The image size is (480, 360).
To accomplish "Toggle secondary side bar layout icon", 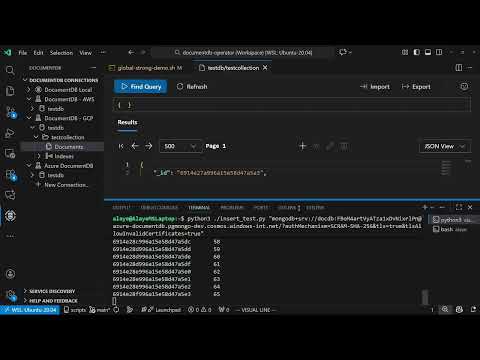I will (x=439, y=52).
